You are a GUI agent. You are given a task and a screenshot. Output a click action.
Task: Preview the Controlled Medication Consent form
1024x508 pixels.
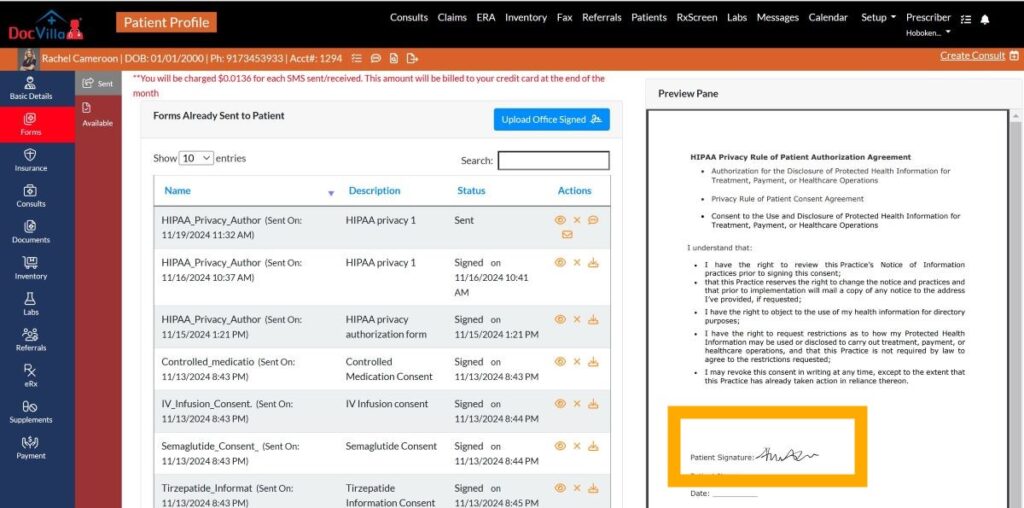point(560,362)
